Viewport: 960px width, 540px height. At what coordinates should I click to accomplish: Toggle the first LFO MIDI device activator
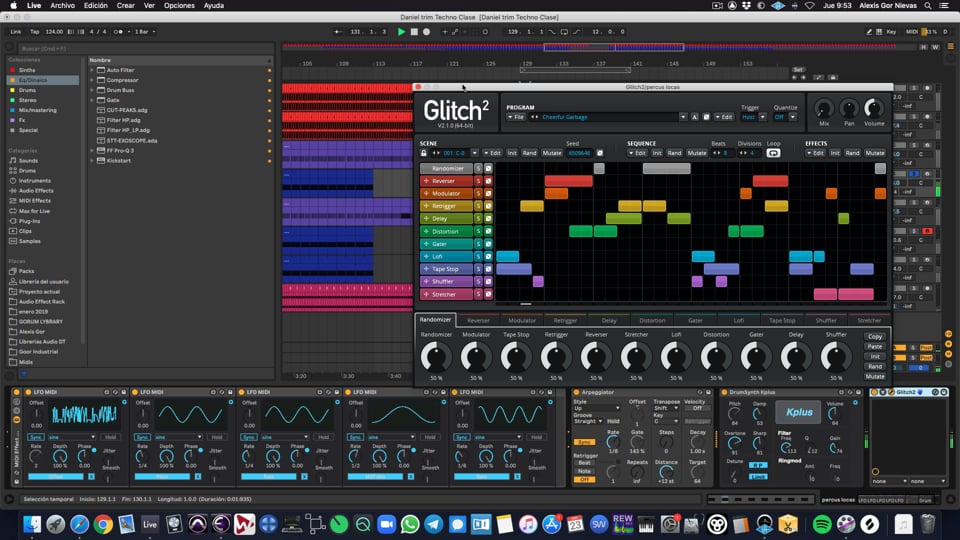[x=28, y=392]
